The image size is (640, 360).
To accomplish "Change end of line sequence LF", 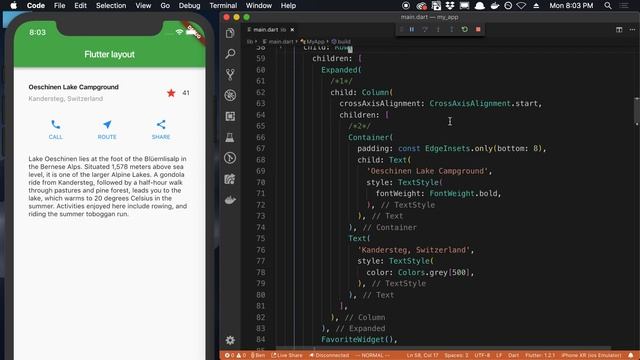I will point(499,355).
